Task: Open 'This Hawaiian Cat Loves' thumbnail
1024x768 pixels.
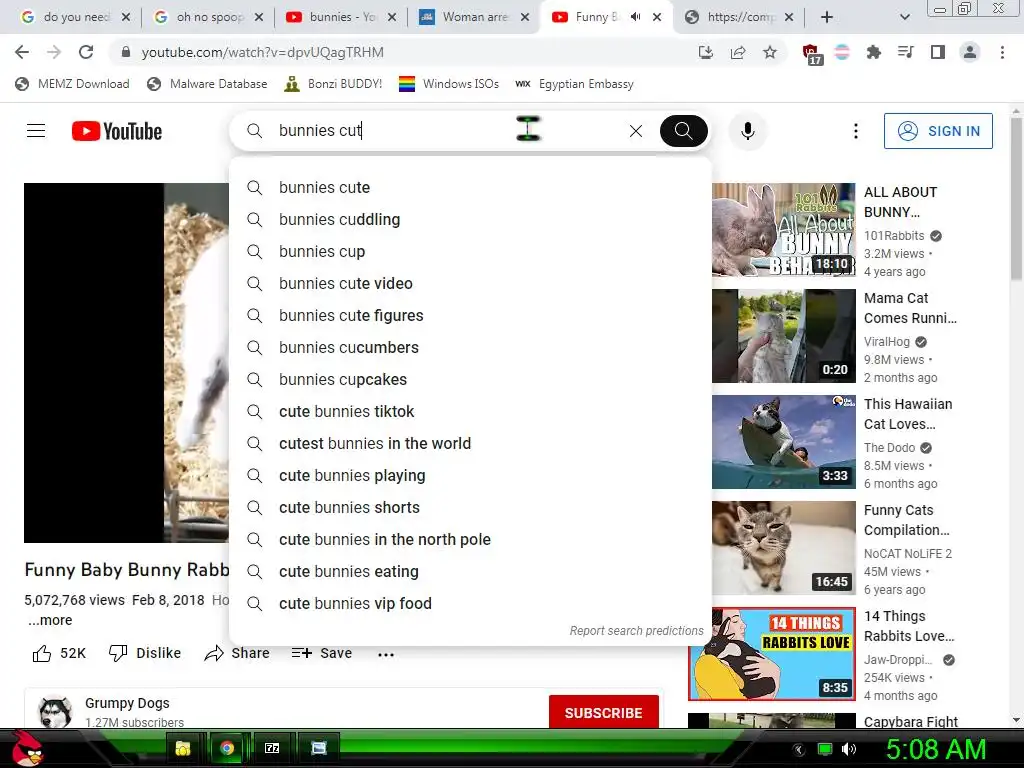Action: coord(784,441)
